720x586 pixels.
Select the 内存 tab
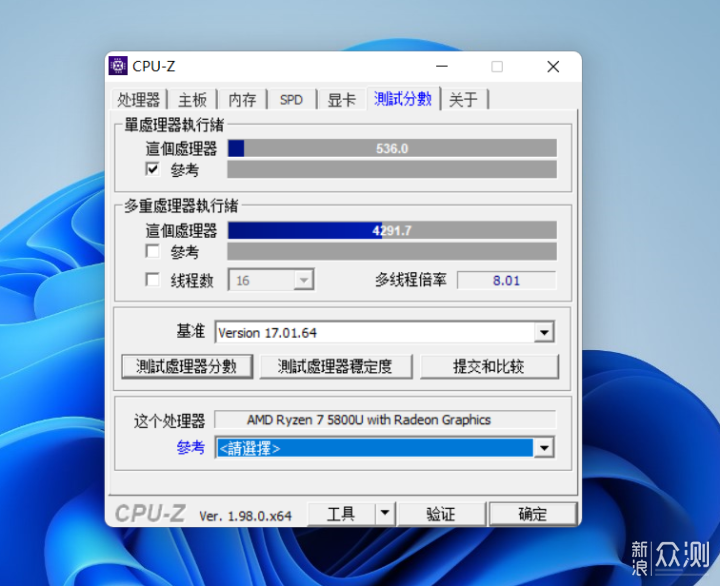pos(242,100)
